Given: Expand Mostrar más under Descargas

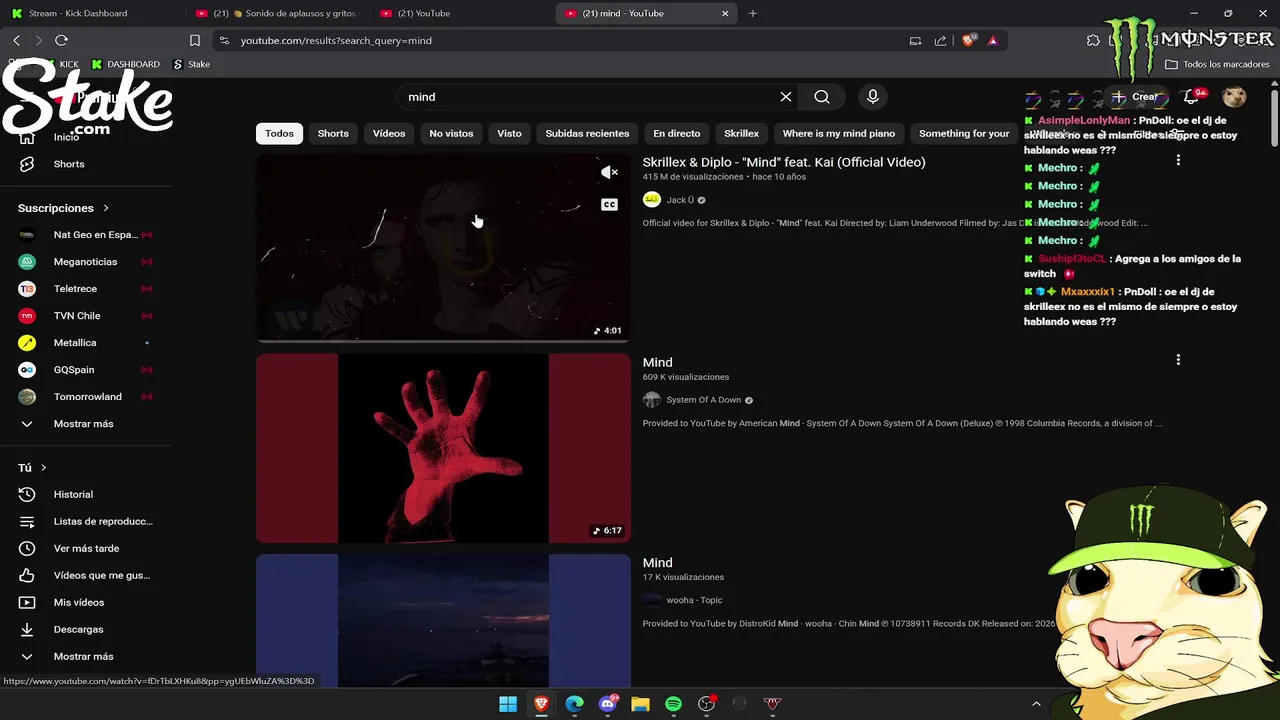Looking at the screenshot, I should click(83, 656).
